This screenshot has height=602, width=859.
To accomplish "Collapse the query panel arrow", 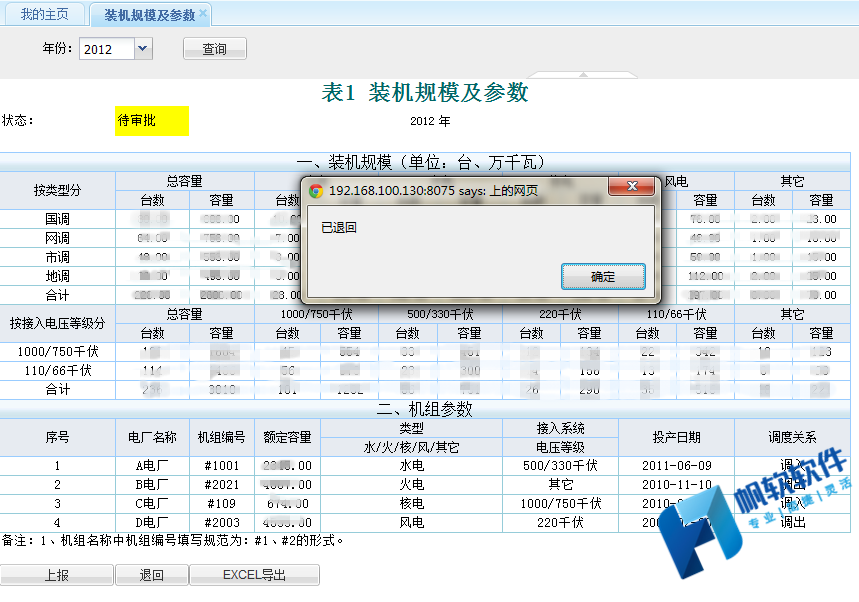I will pyautogui.click(x=583, y=74).
